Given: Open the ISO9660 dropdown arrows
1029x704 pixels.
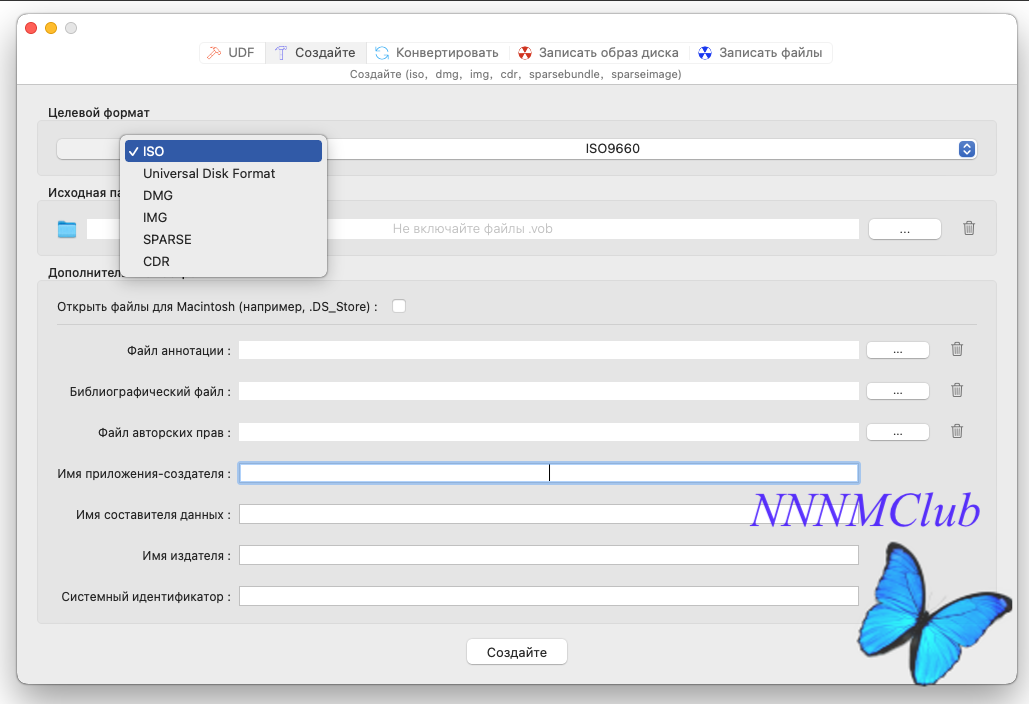Looking at the screenshot, I should point(966,149).
